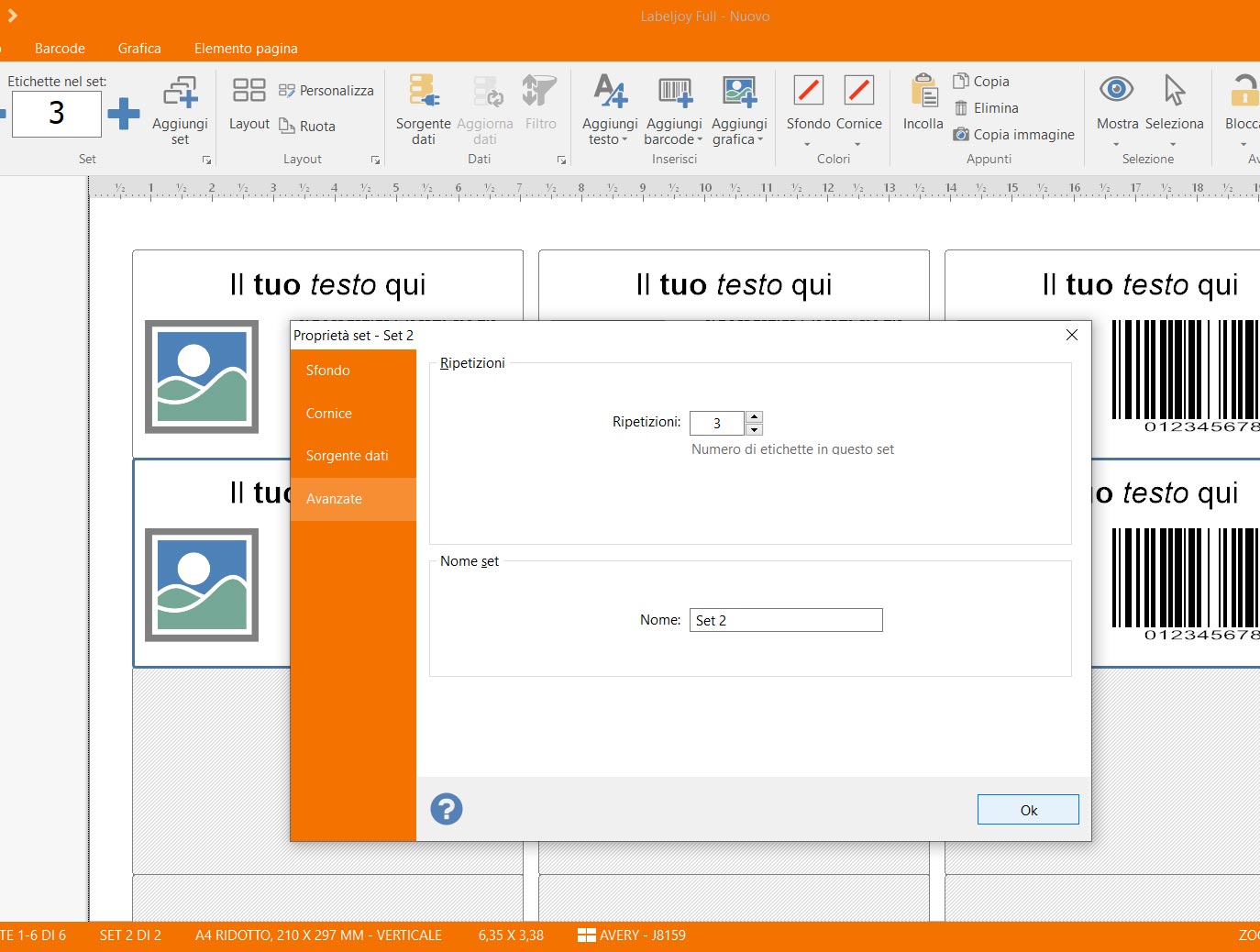1260x952 pixels.
Task: Click Etichette nel set number box
Action: [56, 114]
